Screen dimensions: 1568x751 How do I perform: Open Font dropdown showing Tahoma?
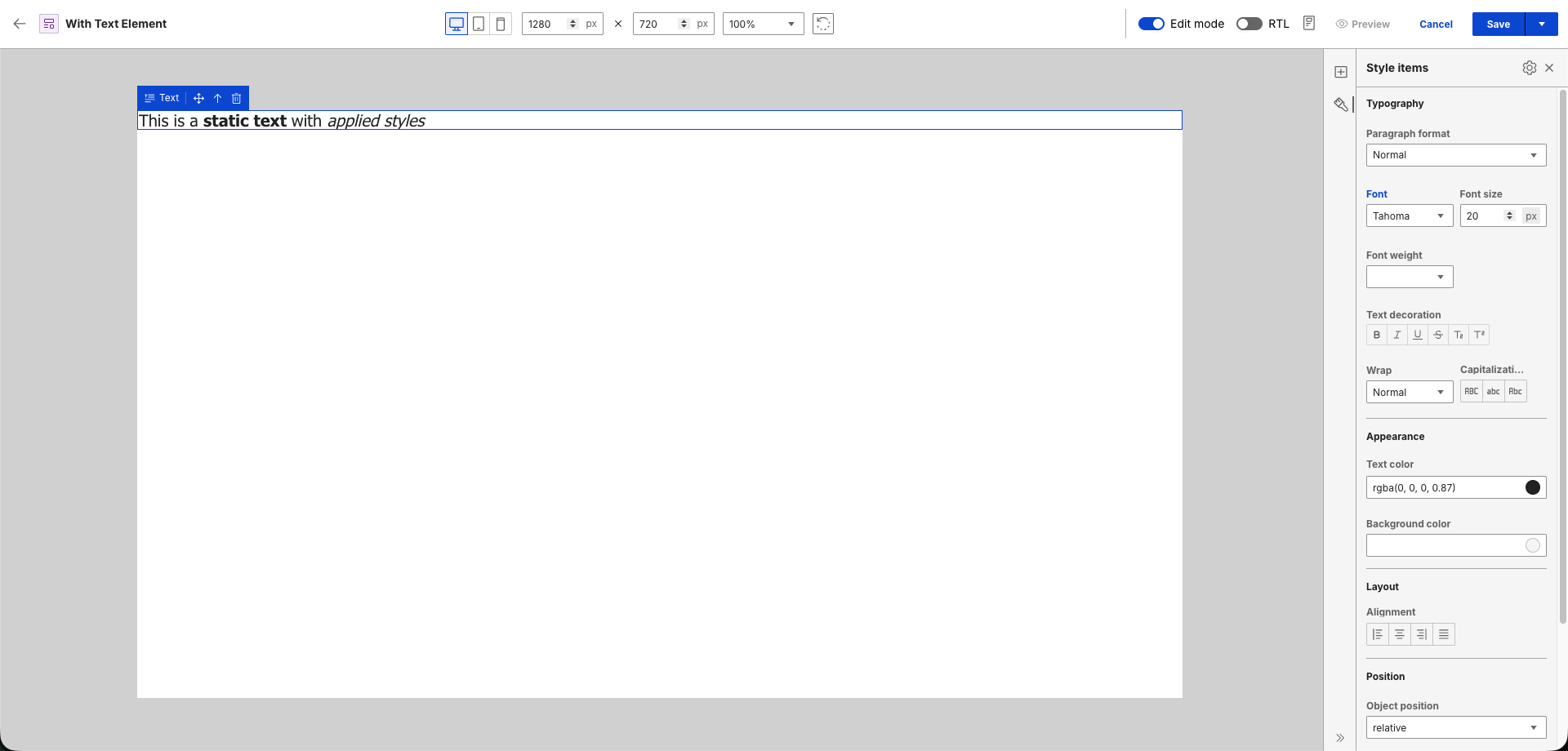coord(1410,216)
